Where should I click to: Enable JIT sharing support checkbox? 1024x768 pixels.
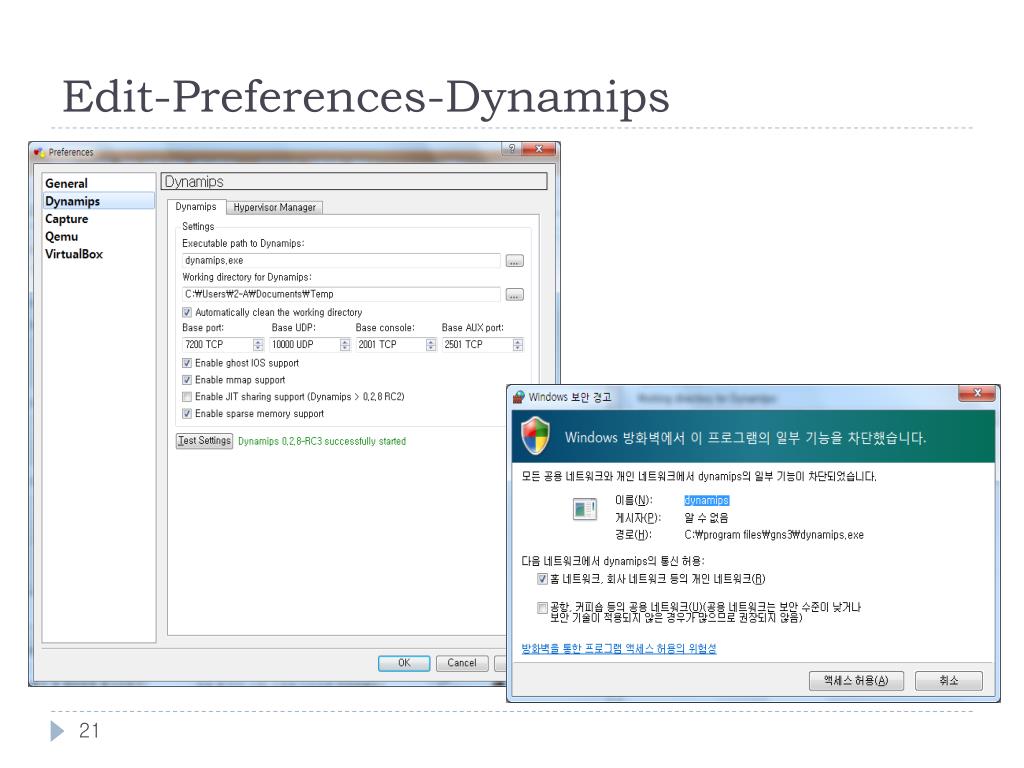point(187,397)
